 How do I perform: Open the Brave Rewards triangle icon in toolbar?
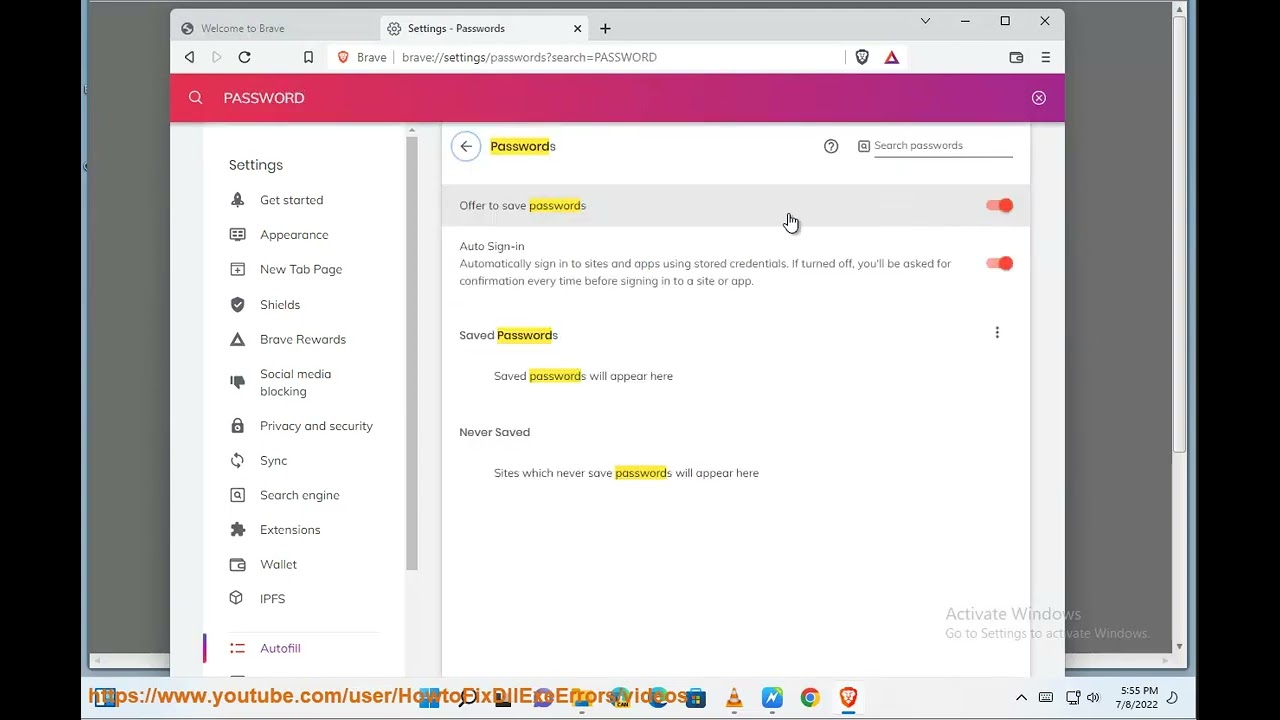click(x=892, y=58)
